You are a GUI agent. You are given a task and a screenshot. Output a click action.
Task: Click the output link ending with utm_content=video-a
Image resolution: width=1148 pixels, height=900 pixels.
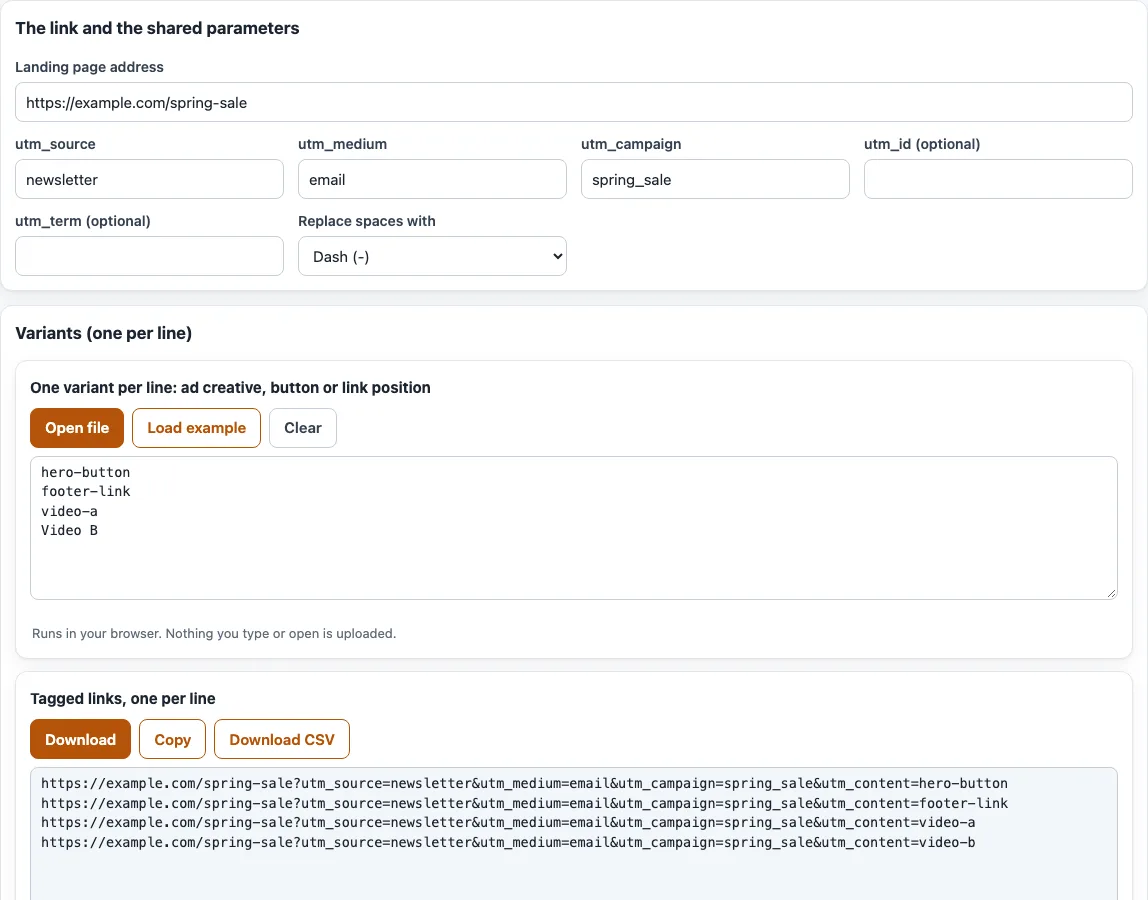pos(508,822)
